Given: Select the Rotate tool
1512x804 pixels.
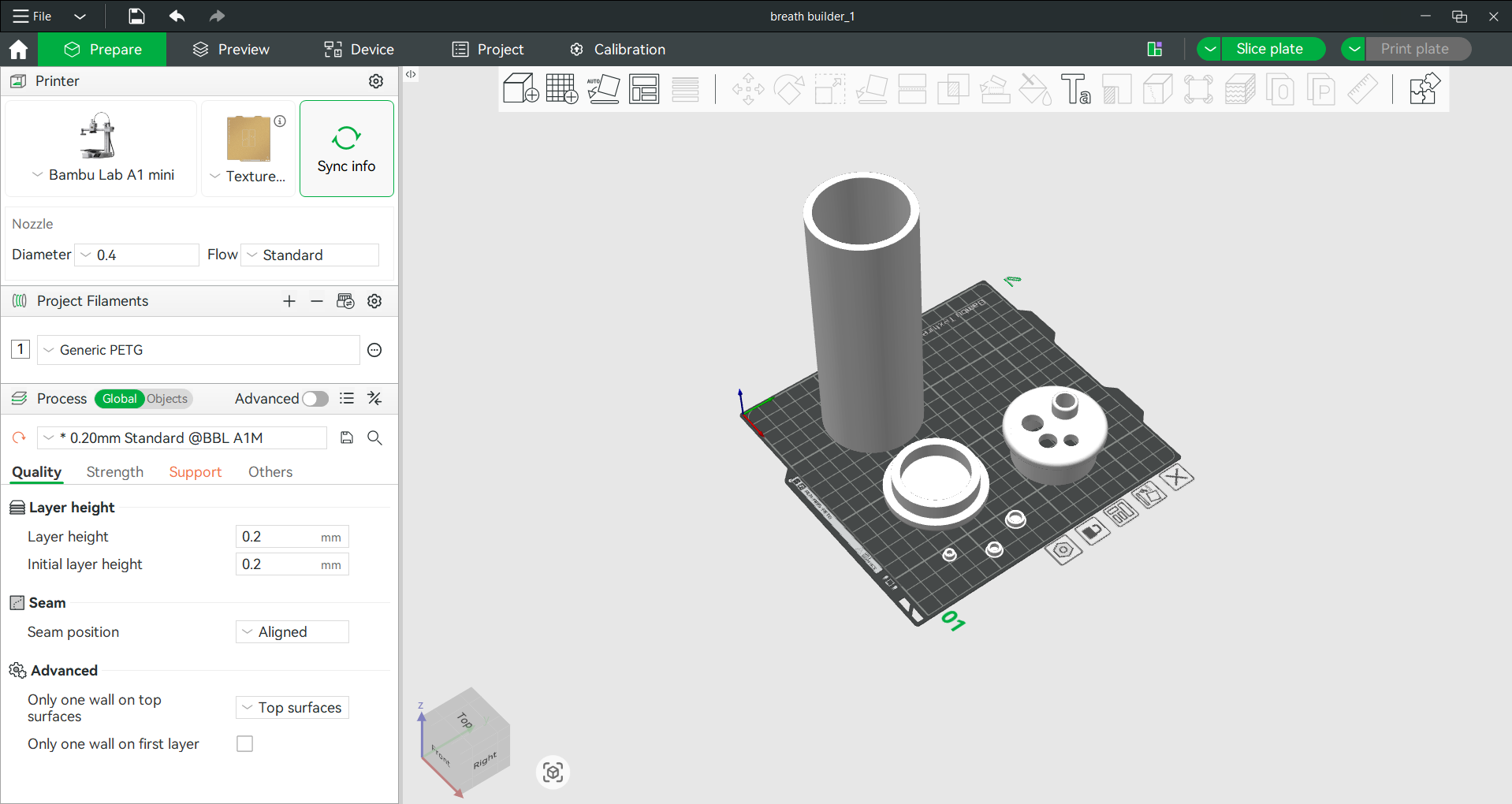Looking at the screenshot, I should [789, 89].
